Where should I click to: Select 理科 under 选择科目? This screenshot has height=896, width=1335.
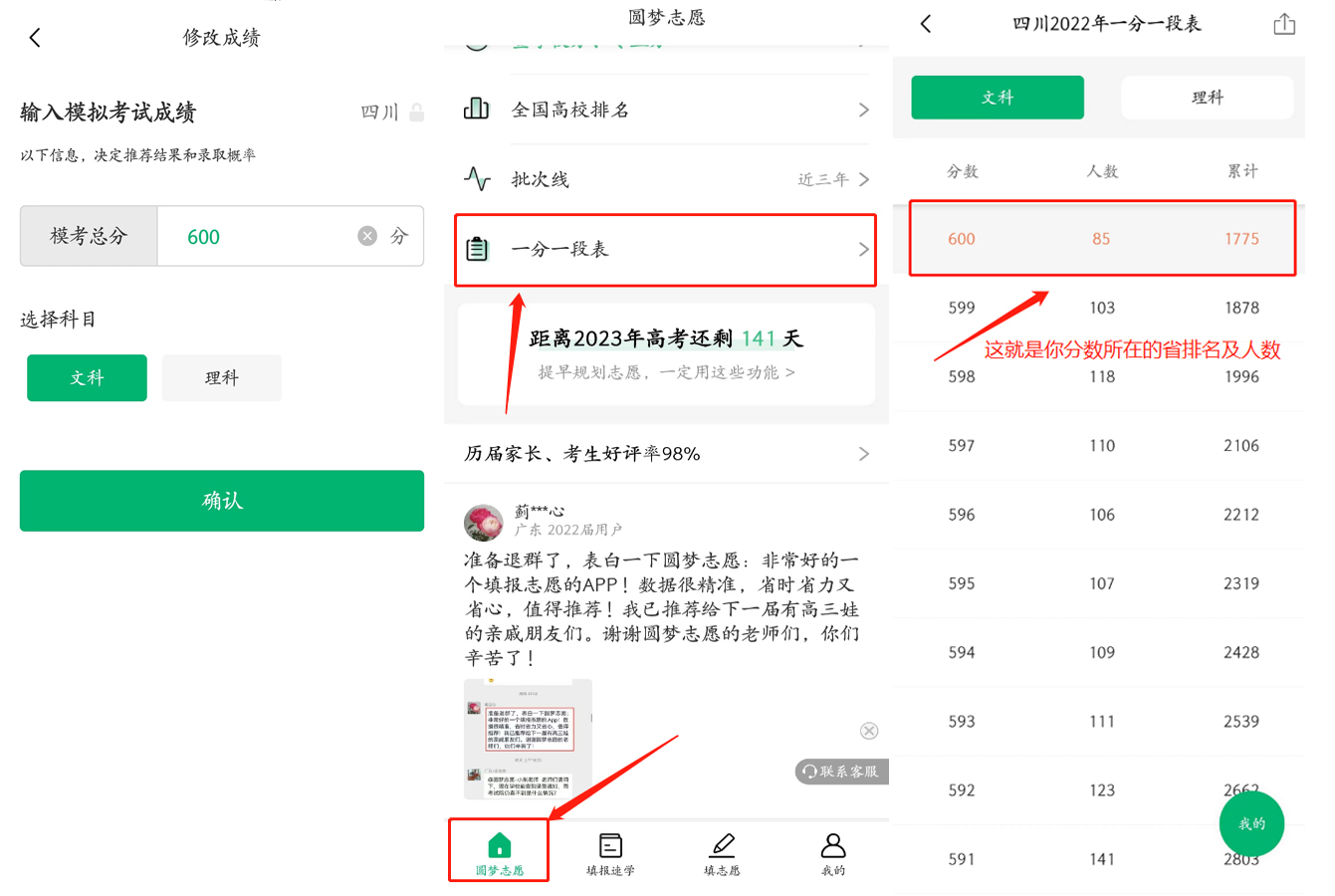[221, 378]
